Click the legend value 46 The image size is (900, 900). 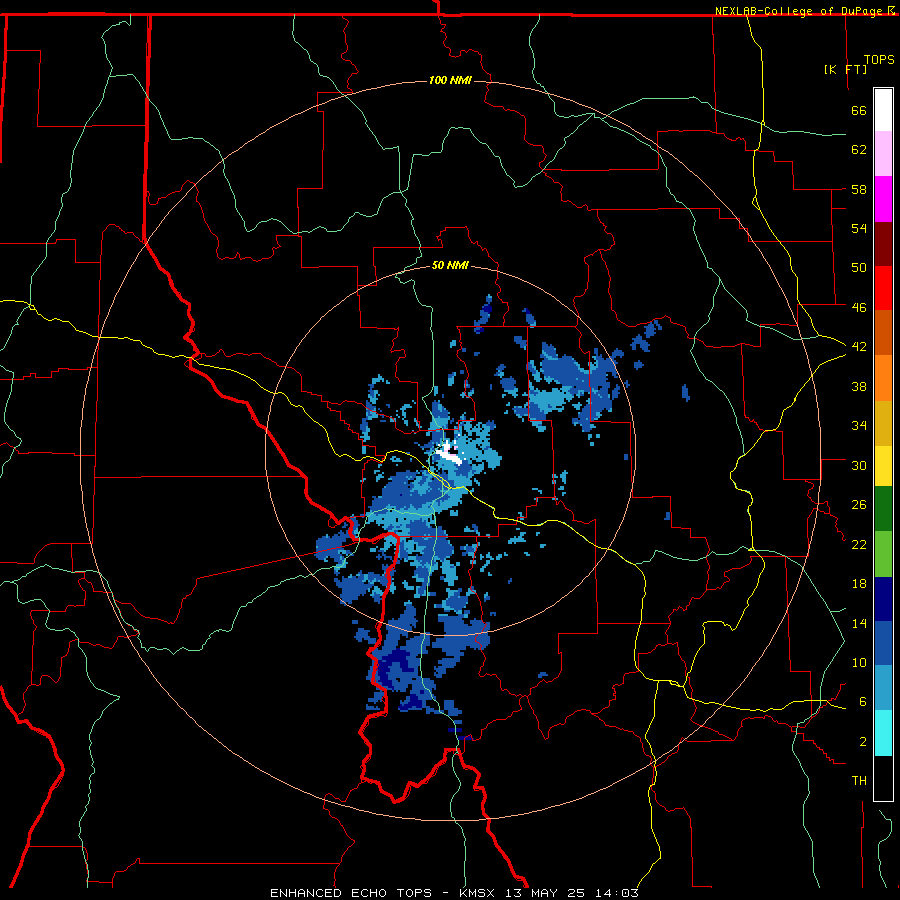click(859, 308)
